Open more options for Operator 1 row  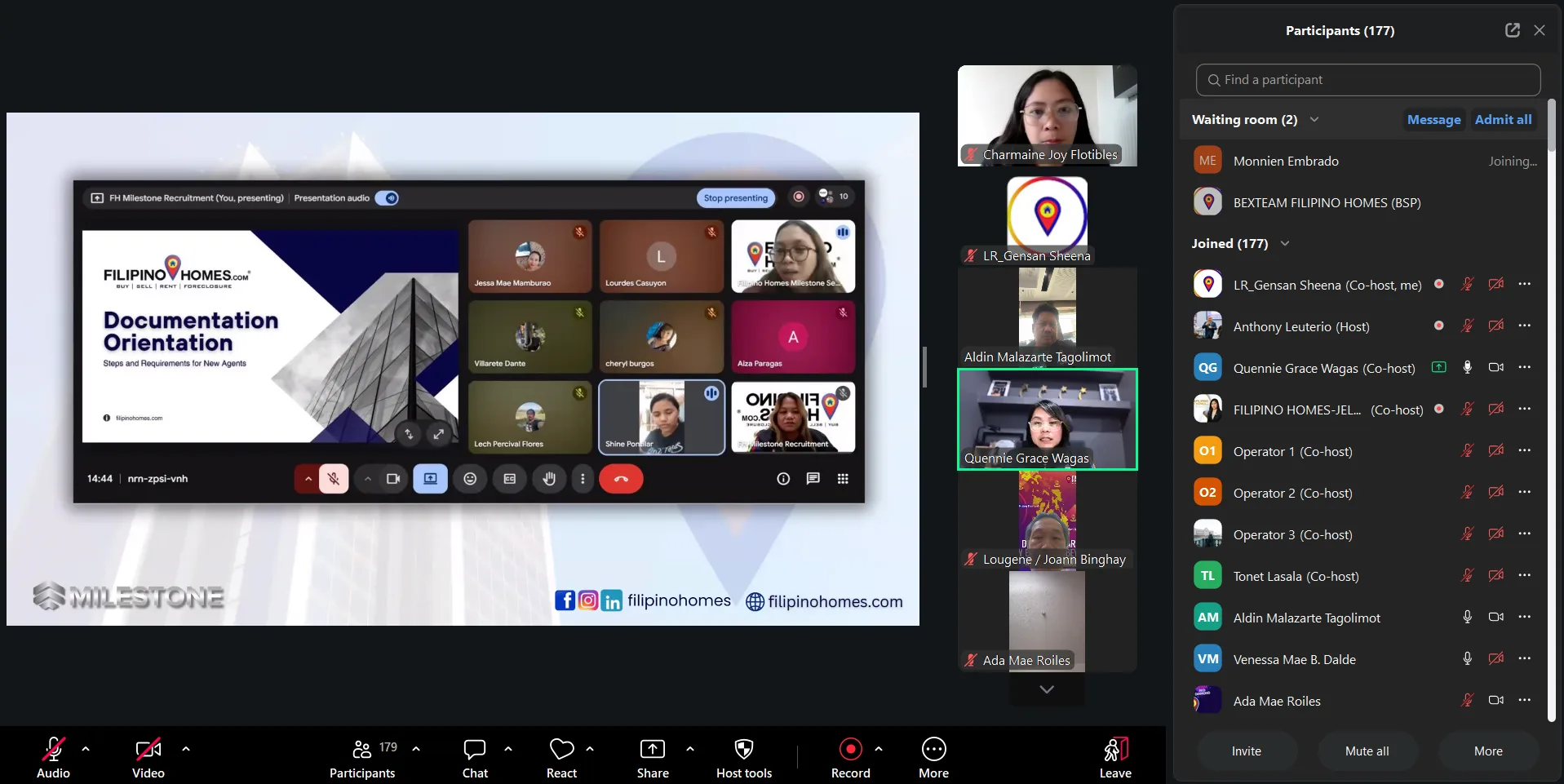[1525, 450]
